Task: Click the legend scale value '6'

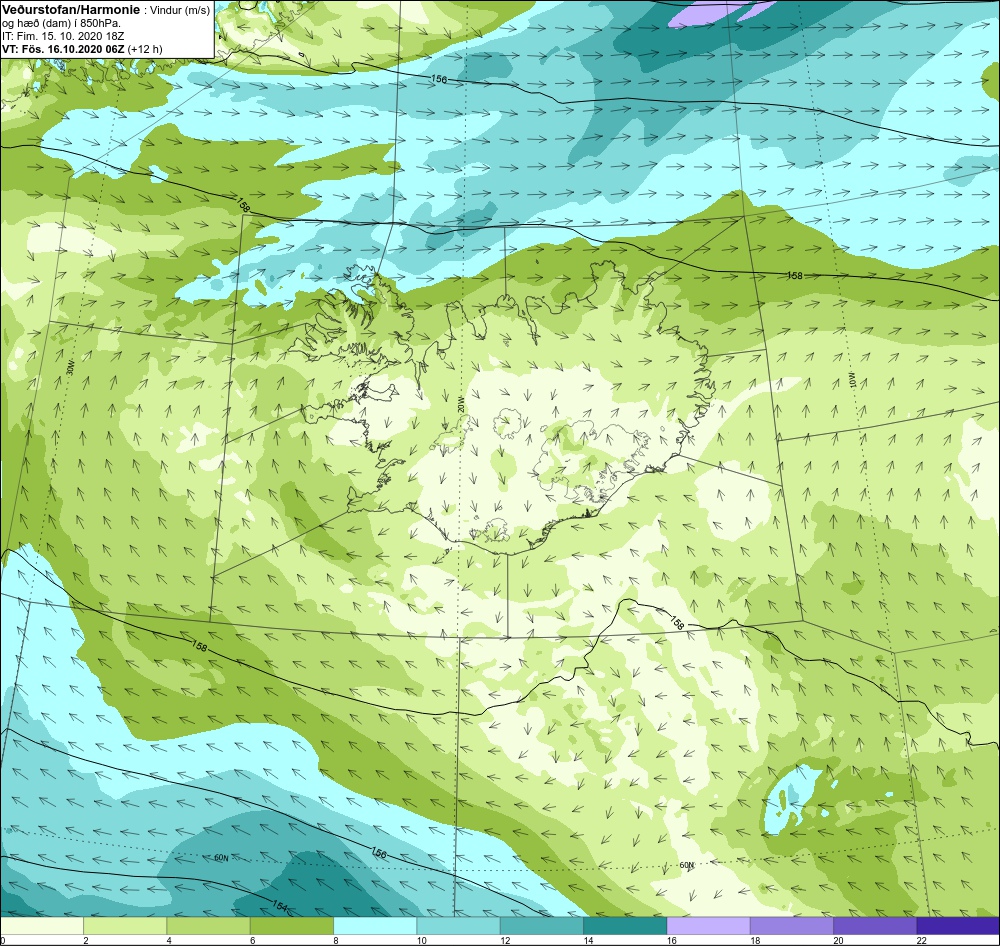Action: coord(253,941)
